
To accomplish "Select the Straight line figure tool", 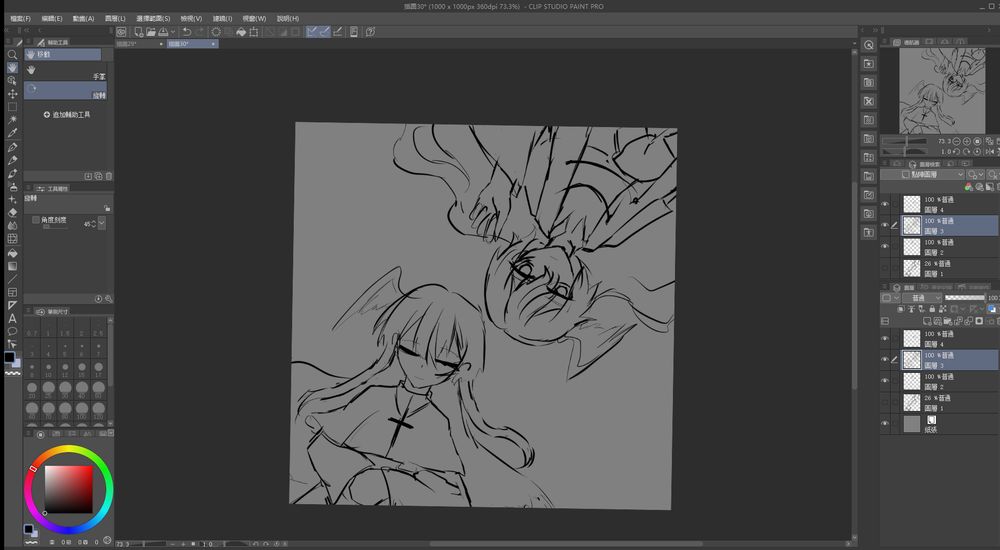I will [12, 279].
